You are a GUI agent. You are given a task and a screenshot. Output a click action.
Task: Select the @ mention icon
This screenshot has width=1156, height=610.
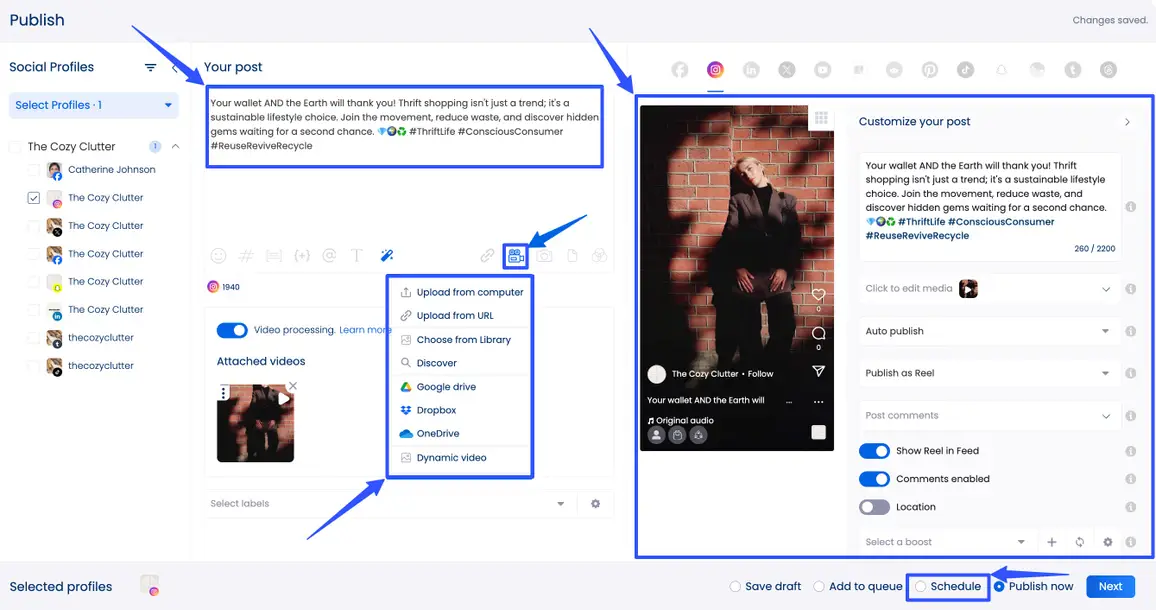click(329, 255)
